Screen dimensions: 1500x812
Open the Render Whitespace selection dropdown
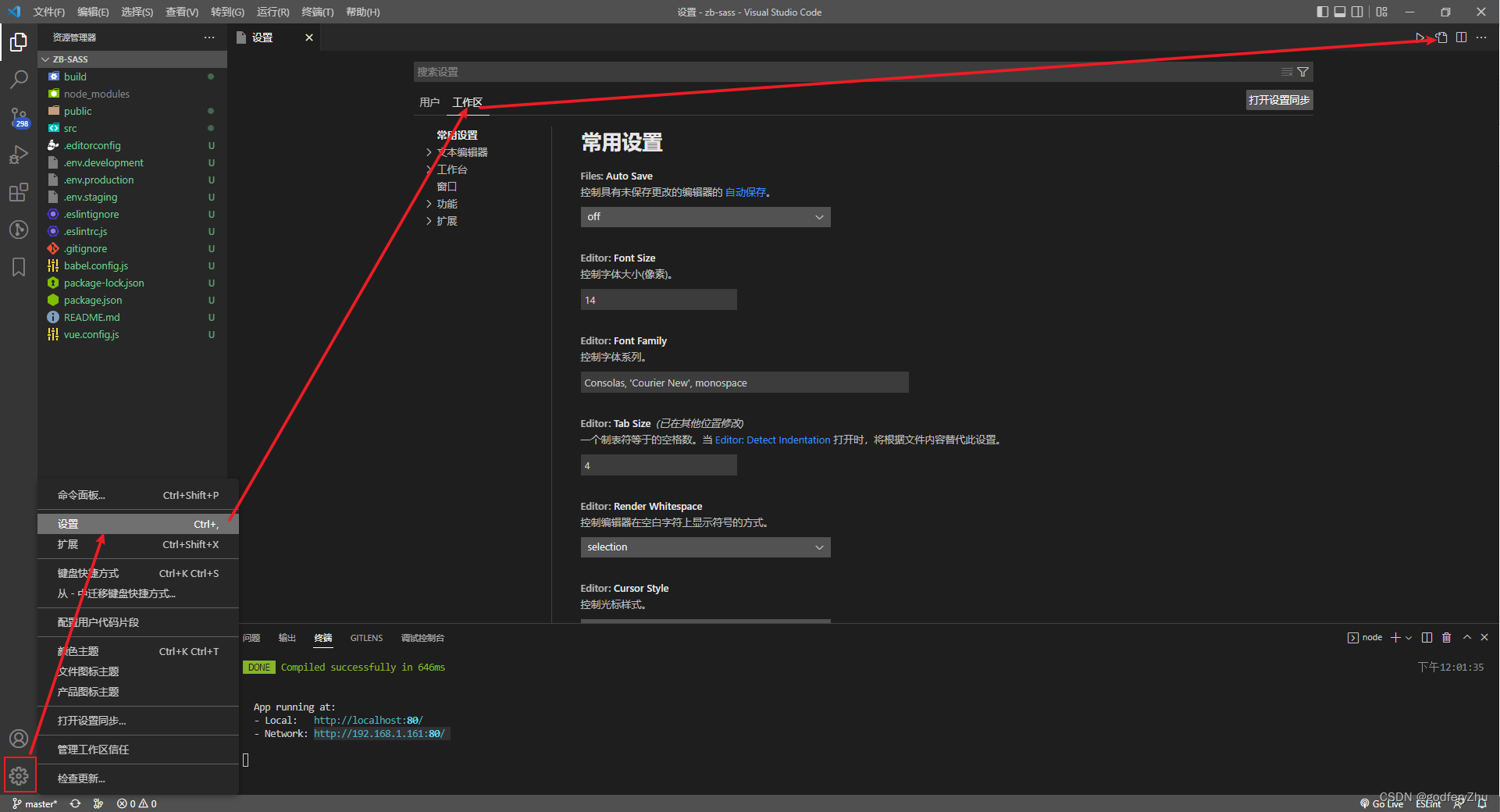point(705,547)
